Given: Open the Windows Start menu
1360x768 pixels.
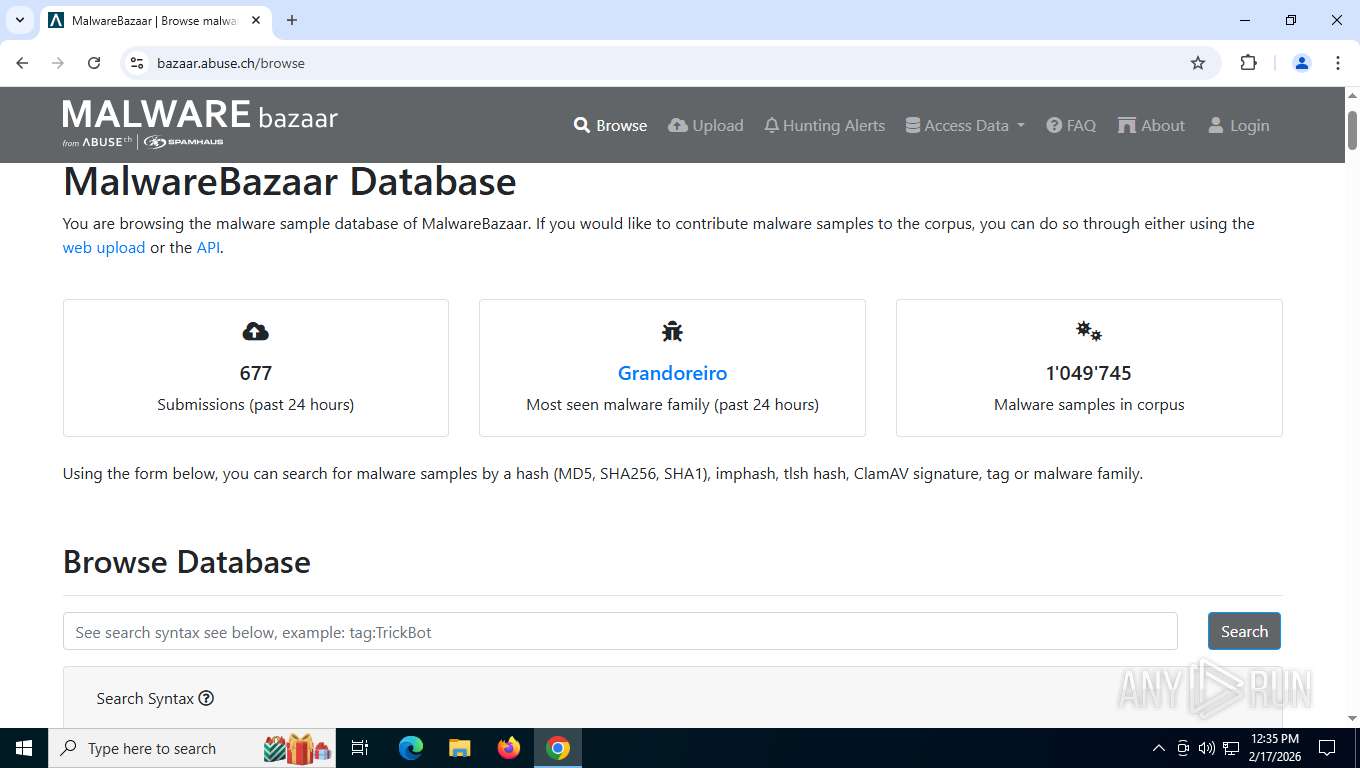Looking at the screenshot, I should 24,748.
